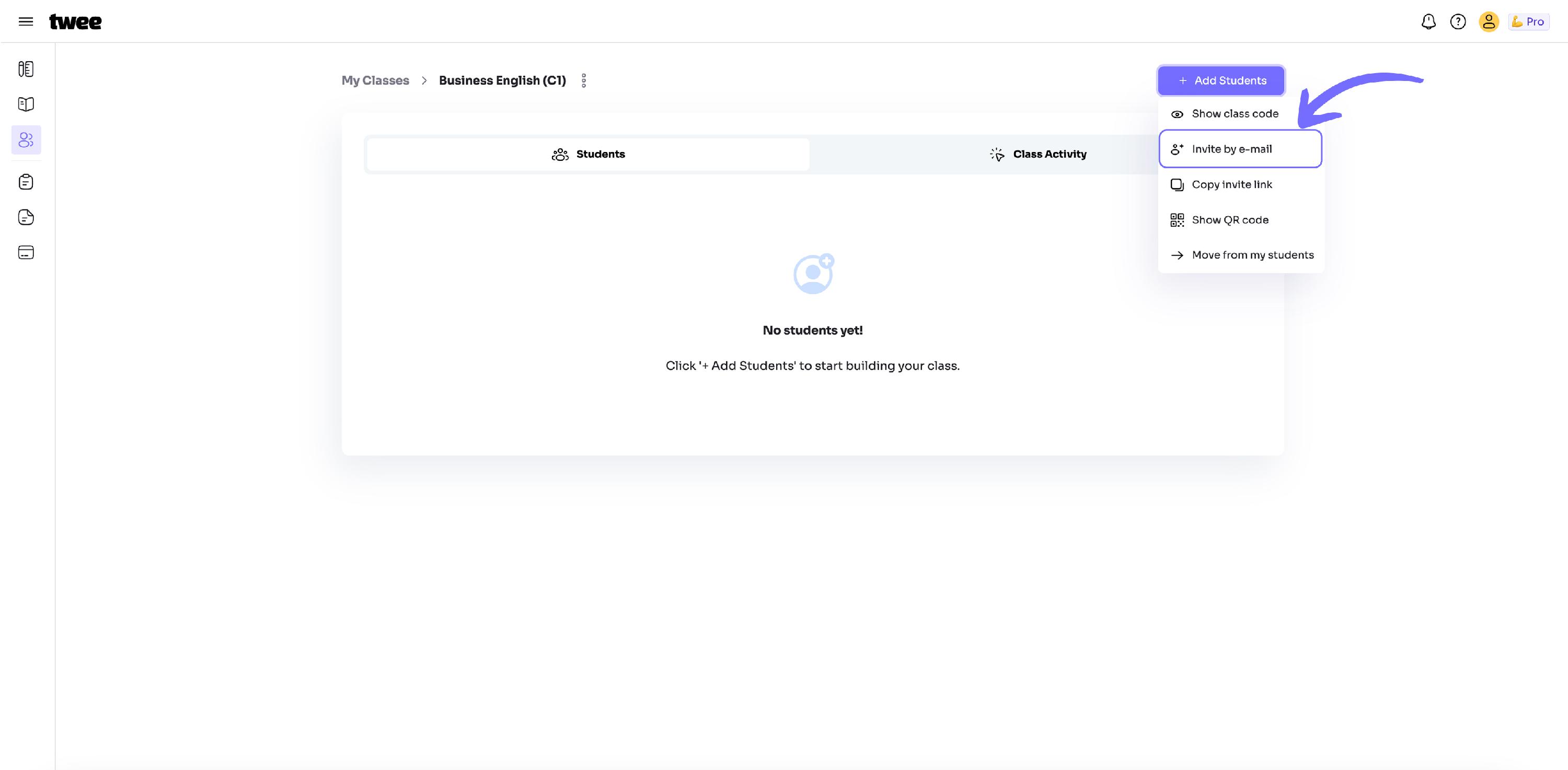Click the Add Students button
The height and width of the screenshot is (770, 1568).
[x=1221, y=80]
